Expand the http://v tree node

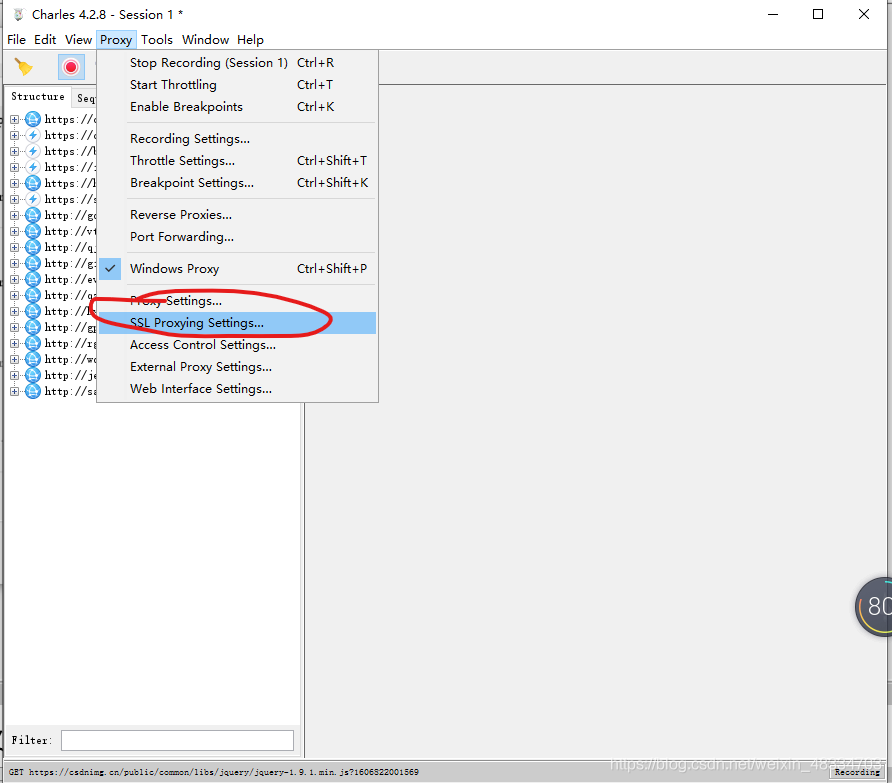point(14,231)
